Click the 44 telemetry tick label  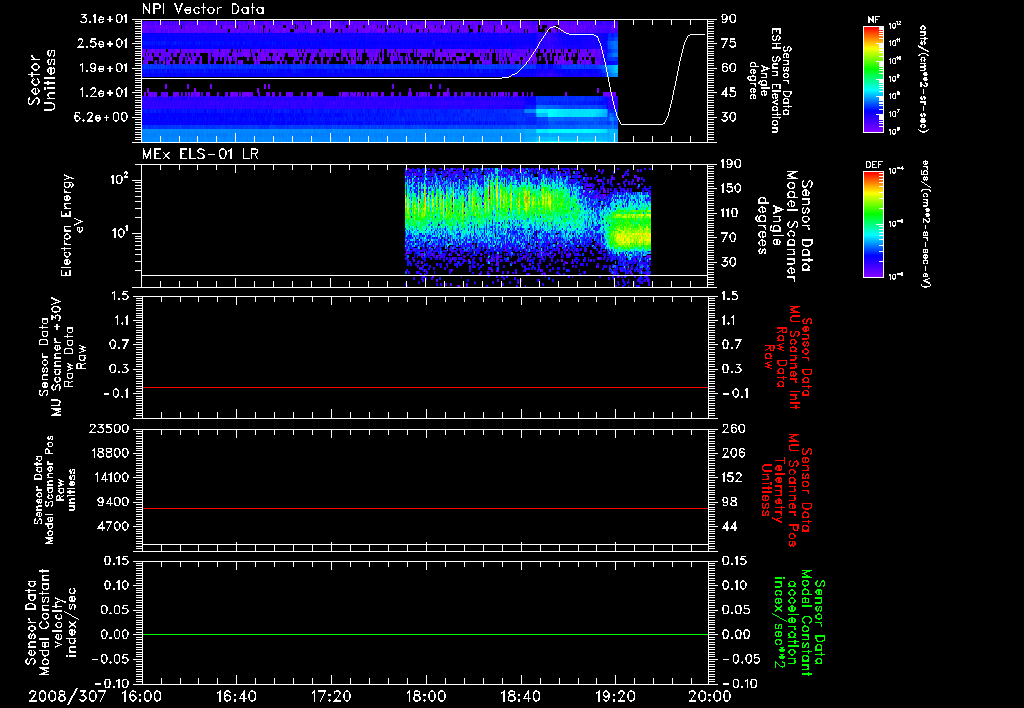click(729, 526)
